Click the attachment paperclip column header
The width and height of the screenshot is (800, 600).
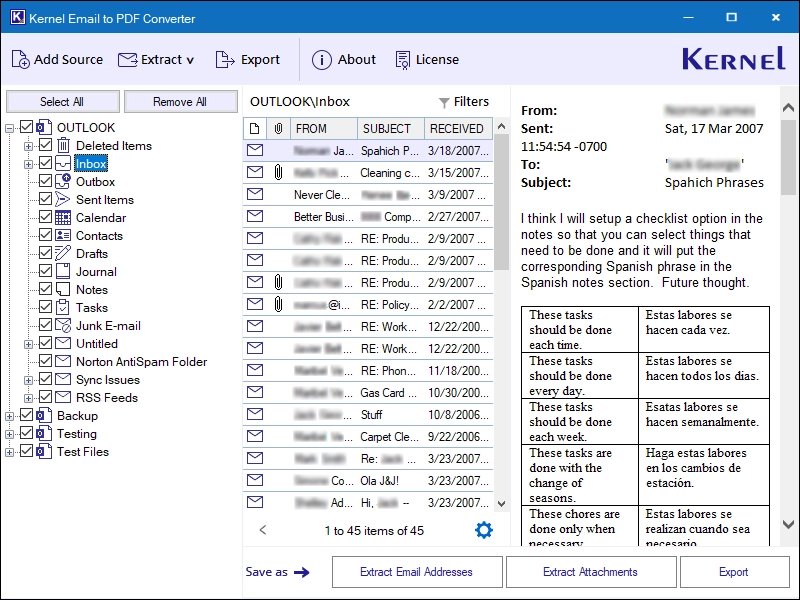pyautogui.click(x=278, y=129)
